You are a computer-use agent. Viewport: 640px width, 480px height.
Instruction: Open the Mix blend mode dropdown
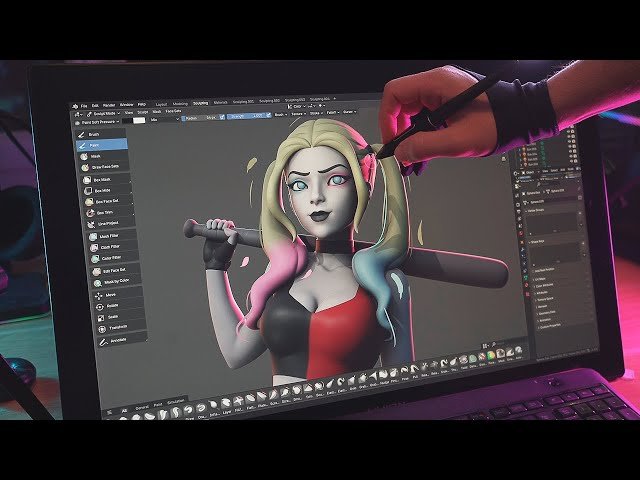pos(164,119)
